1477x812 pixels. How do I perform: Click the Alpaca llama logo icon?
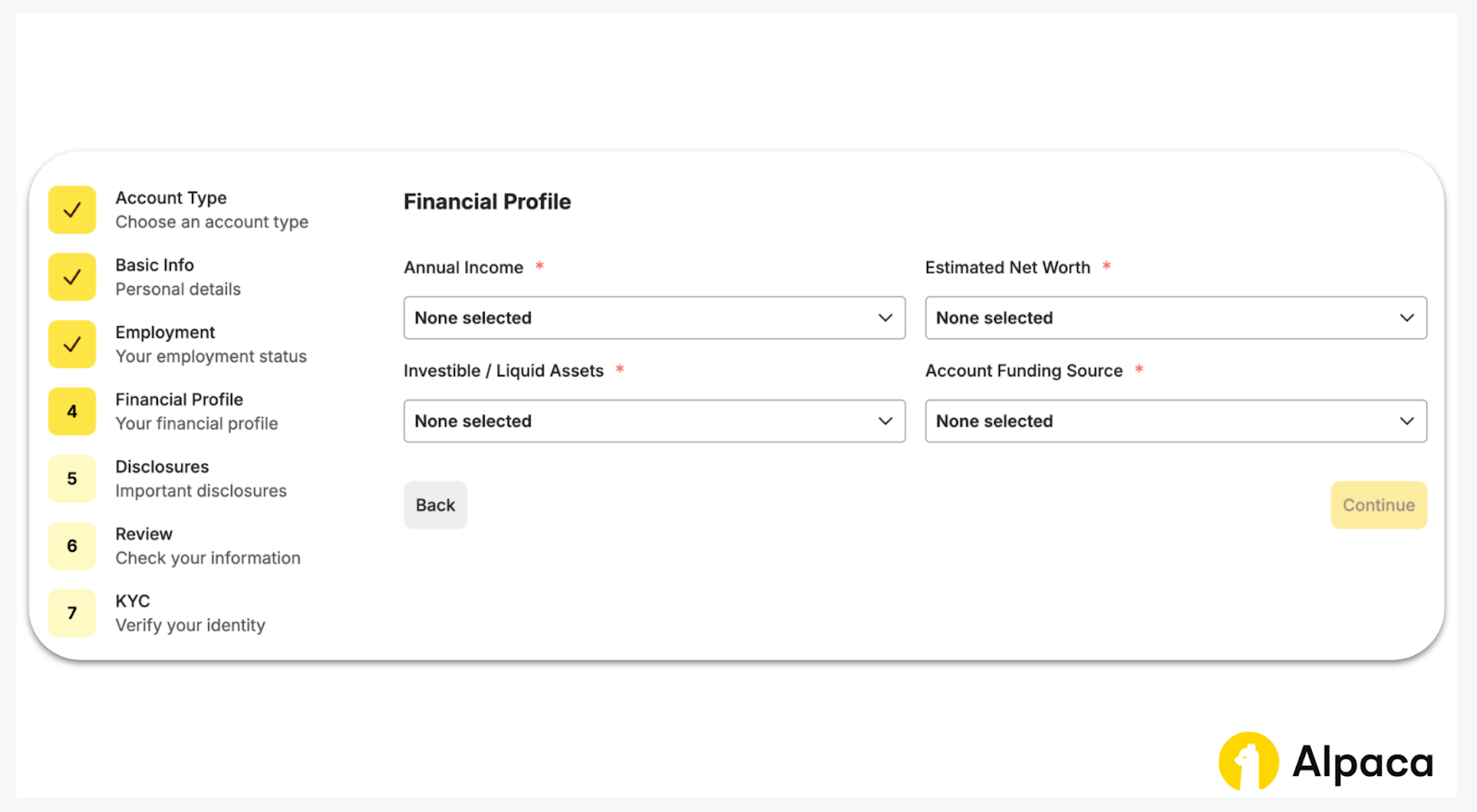click(x=1248, y=762)
